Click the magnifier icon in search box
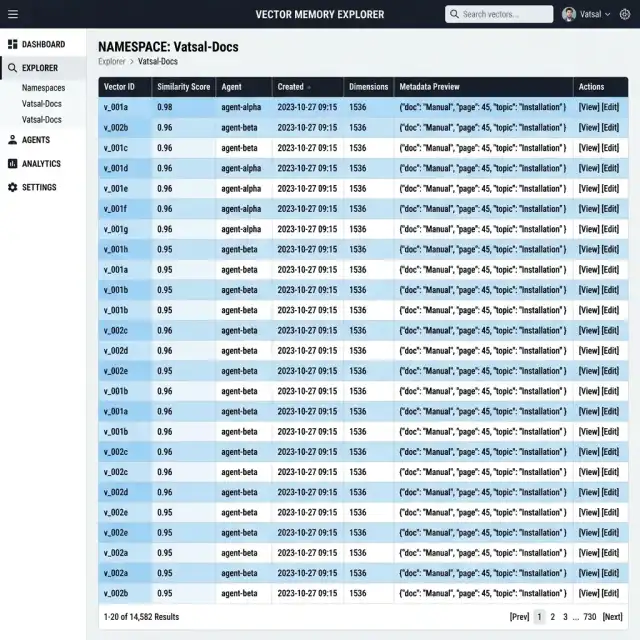This screenshot has width=640, height=640. coord(454,14)
